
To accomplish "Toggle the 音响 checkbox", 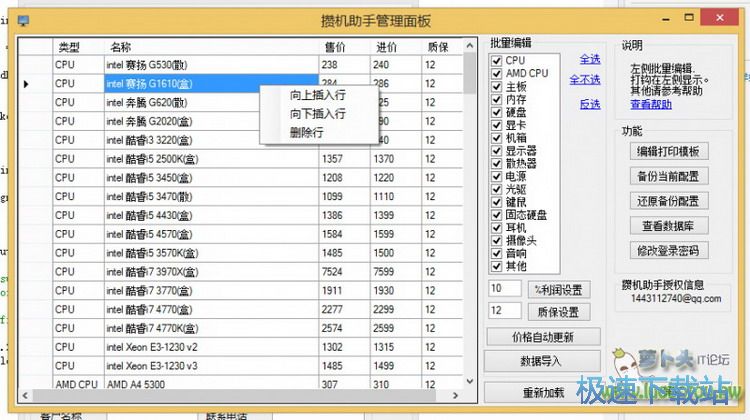I will pos(496,254).
